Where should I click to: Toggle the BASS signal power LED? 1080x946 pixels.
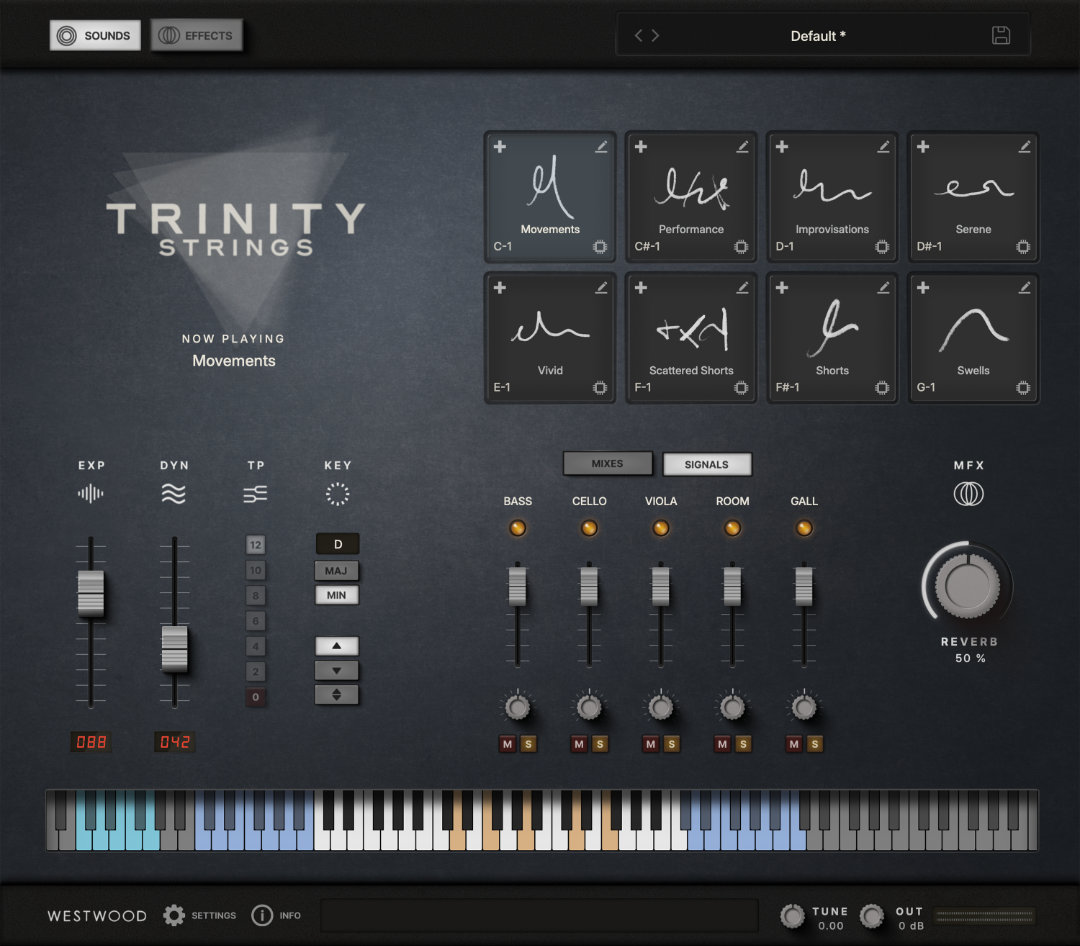point(517,528)
